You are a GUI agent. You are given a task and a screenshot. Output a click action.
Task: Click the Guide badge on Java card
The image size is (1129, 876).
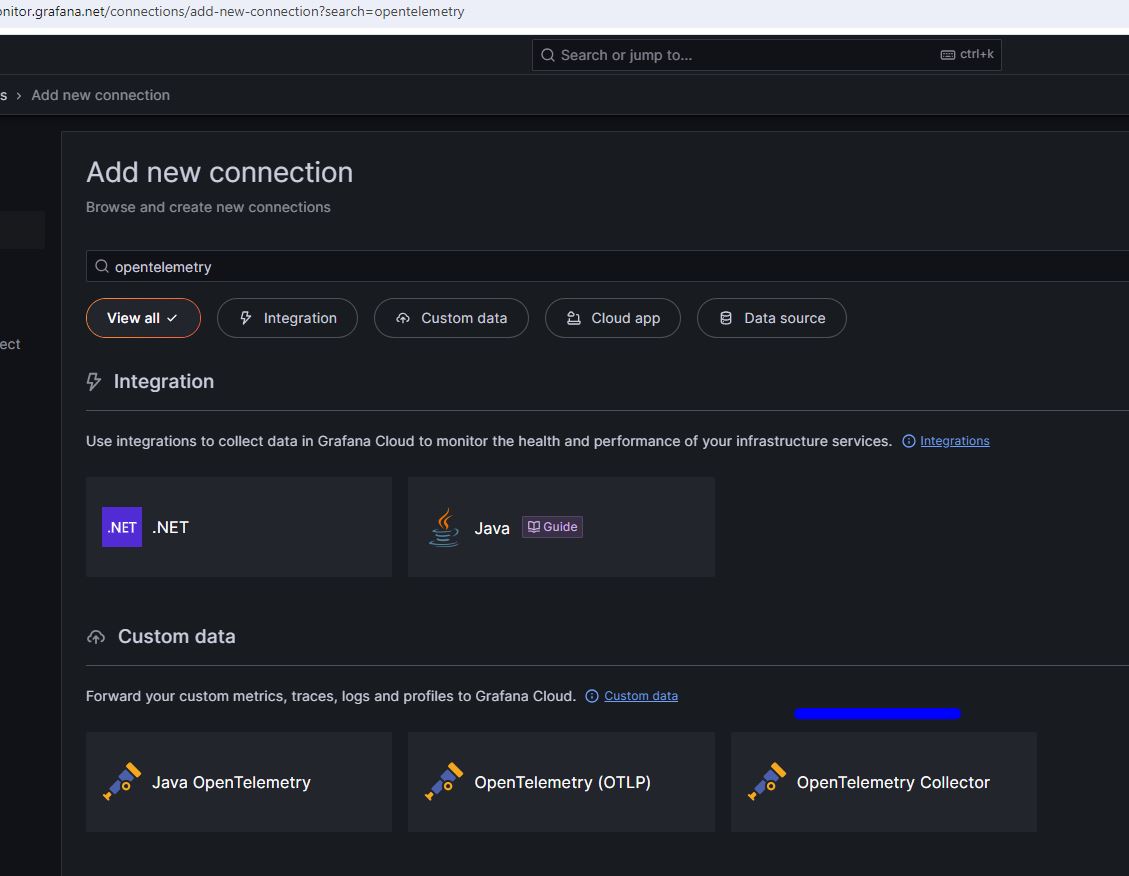coord(552,527)
